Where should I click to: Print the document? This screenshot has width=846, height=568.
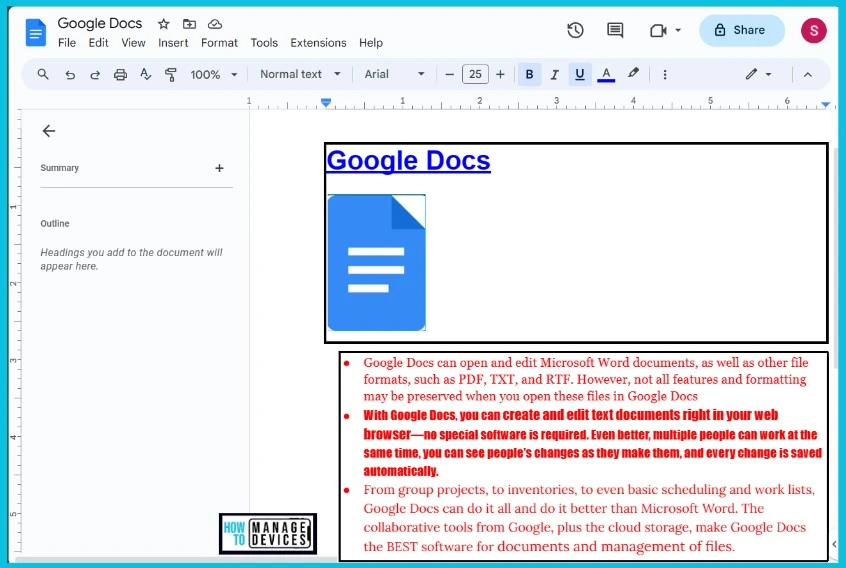(120, 74)
